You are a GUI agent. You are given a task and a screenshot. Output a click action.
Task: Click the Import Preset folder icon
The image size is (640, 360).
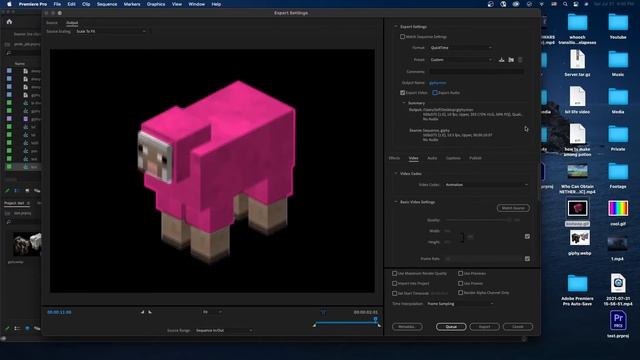(x=511, y=60)
